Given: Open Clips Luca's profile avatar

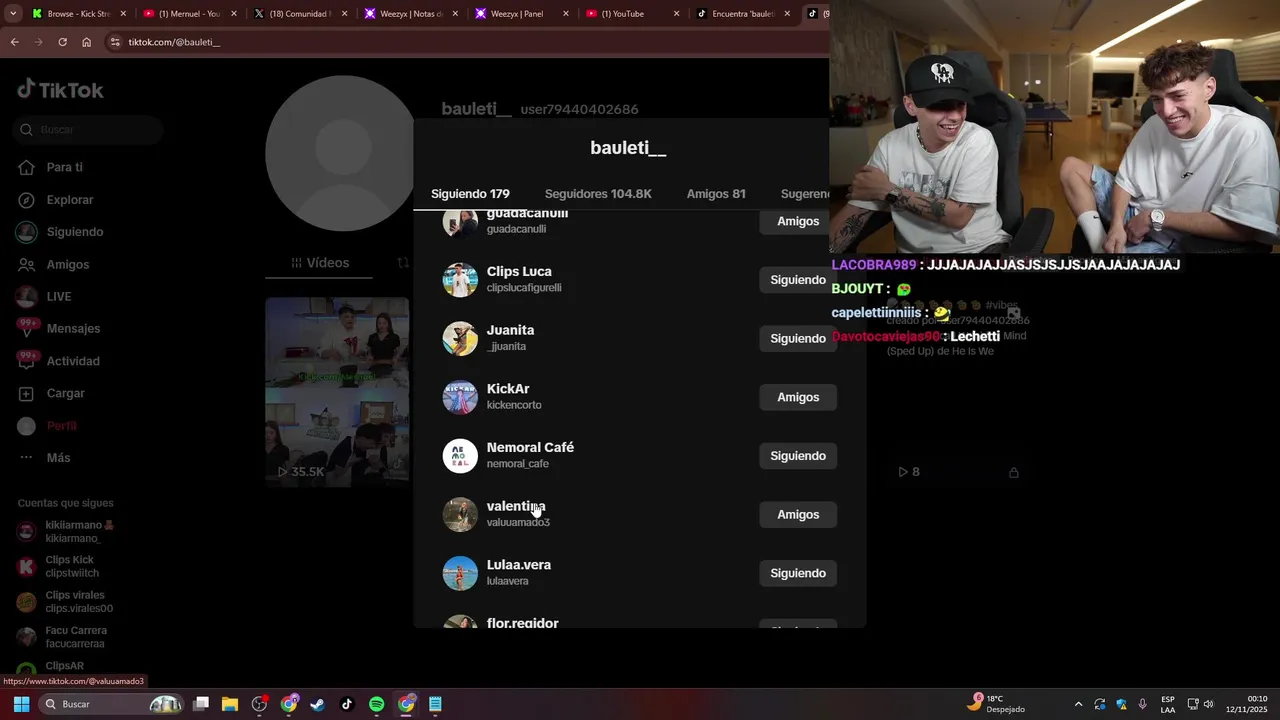Looking at the screenshot, I should coord(460,280).
